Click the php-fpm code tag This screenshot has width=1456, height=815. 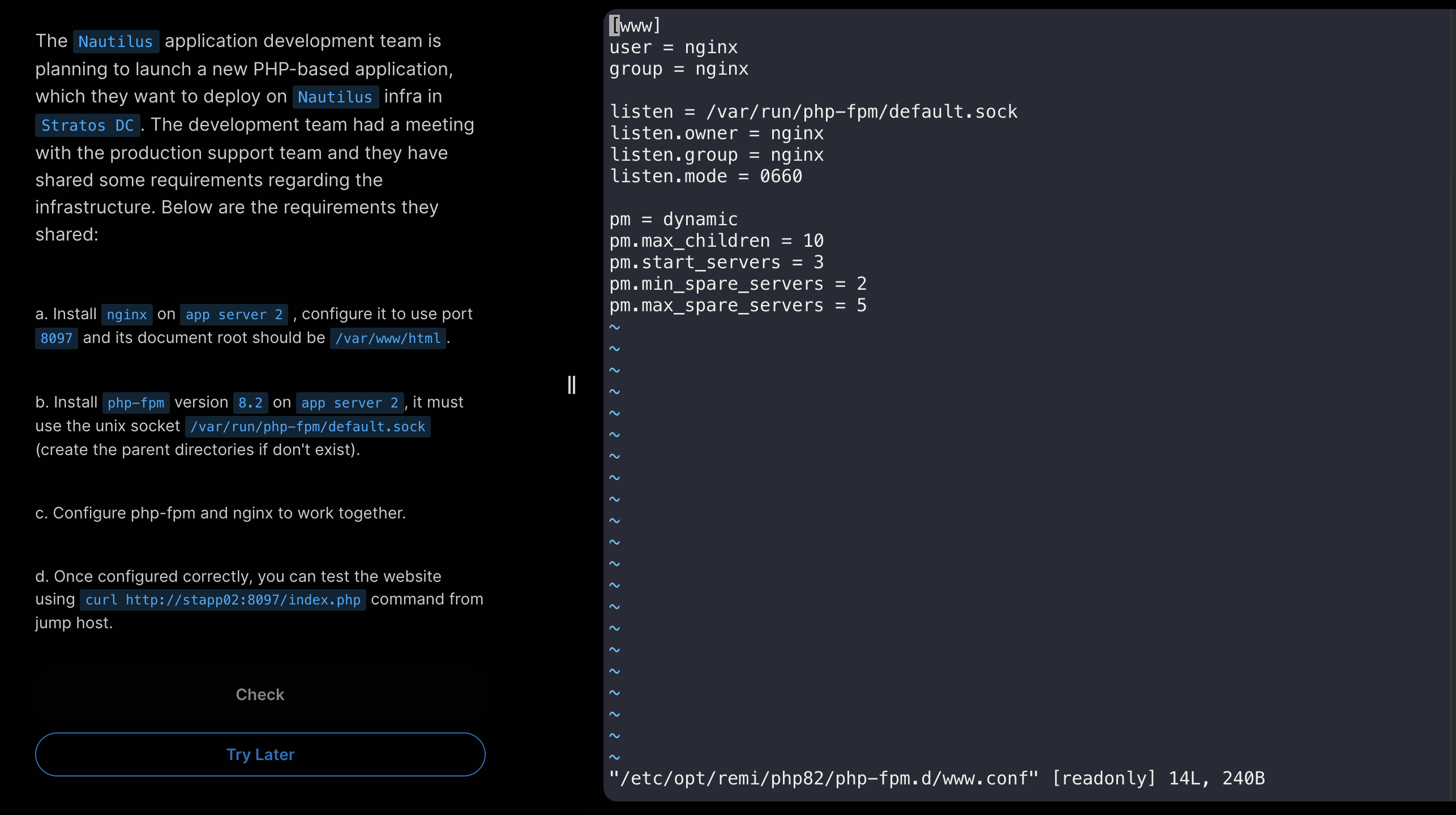tap(136, 403)
